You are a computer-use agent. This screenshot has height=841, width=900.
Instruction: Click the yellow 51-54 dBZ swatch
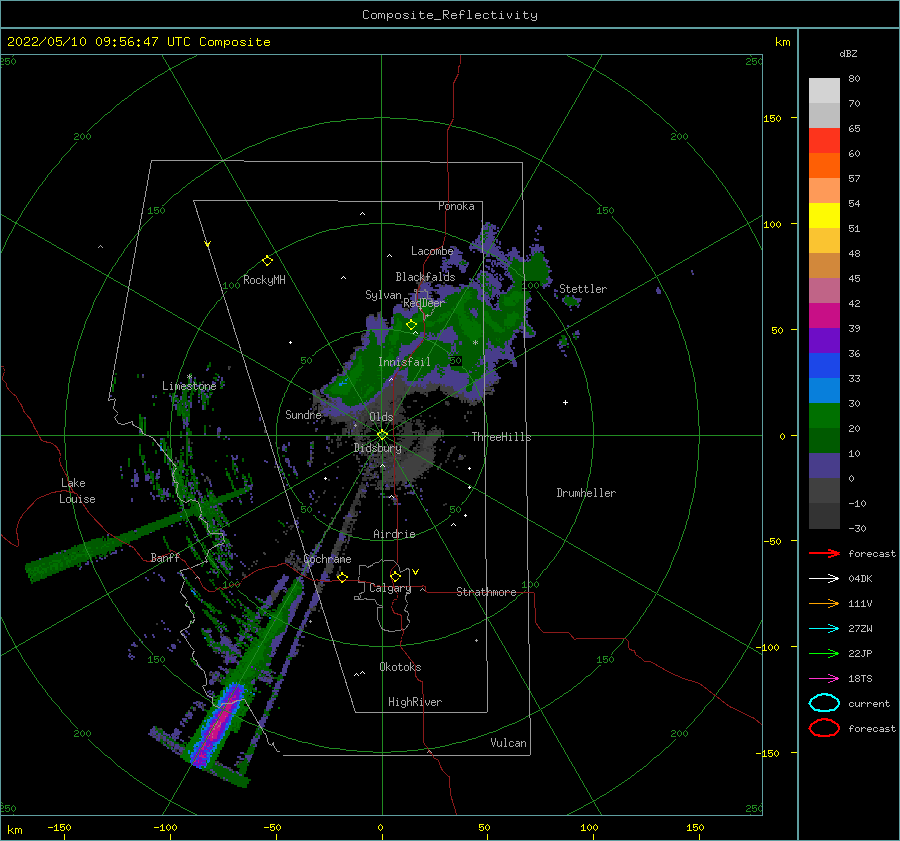click(x=824, y=216)
